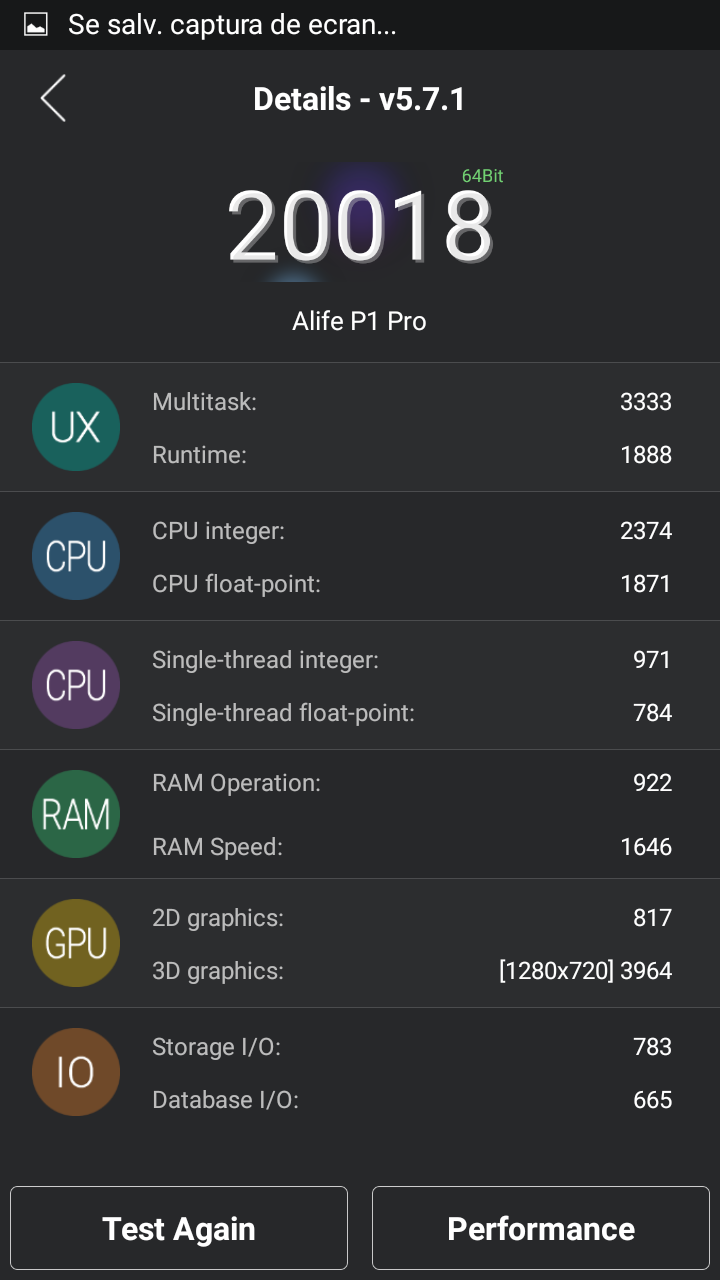Image resolution: width=720 pixels, height=1280 pixels.
Task: Select the Database I/O row
Action: point(411,1100)
